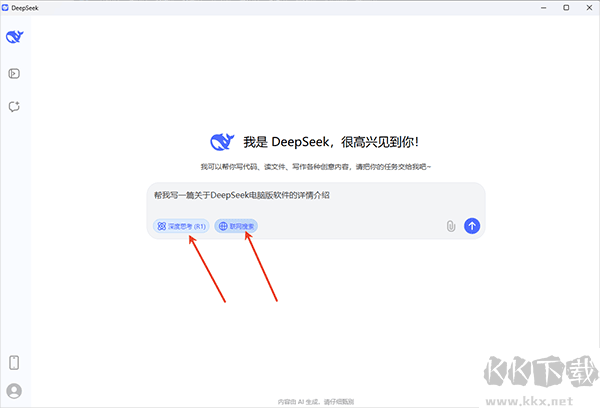Image resolution: width=600 pixels, height=408 pixels.
Task: Toggle the 联网搜索 web search option
Action: coord(236,226)
